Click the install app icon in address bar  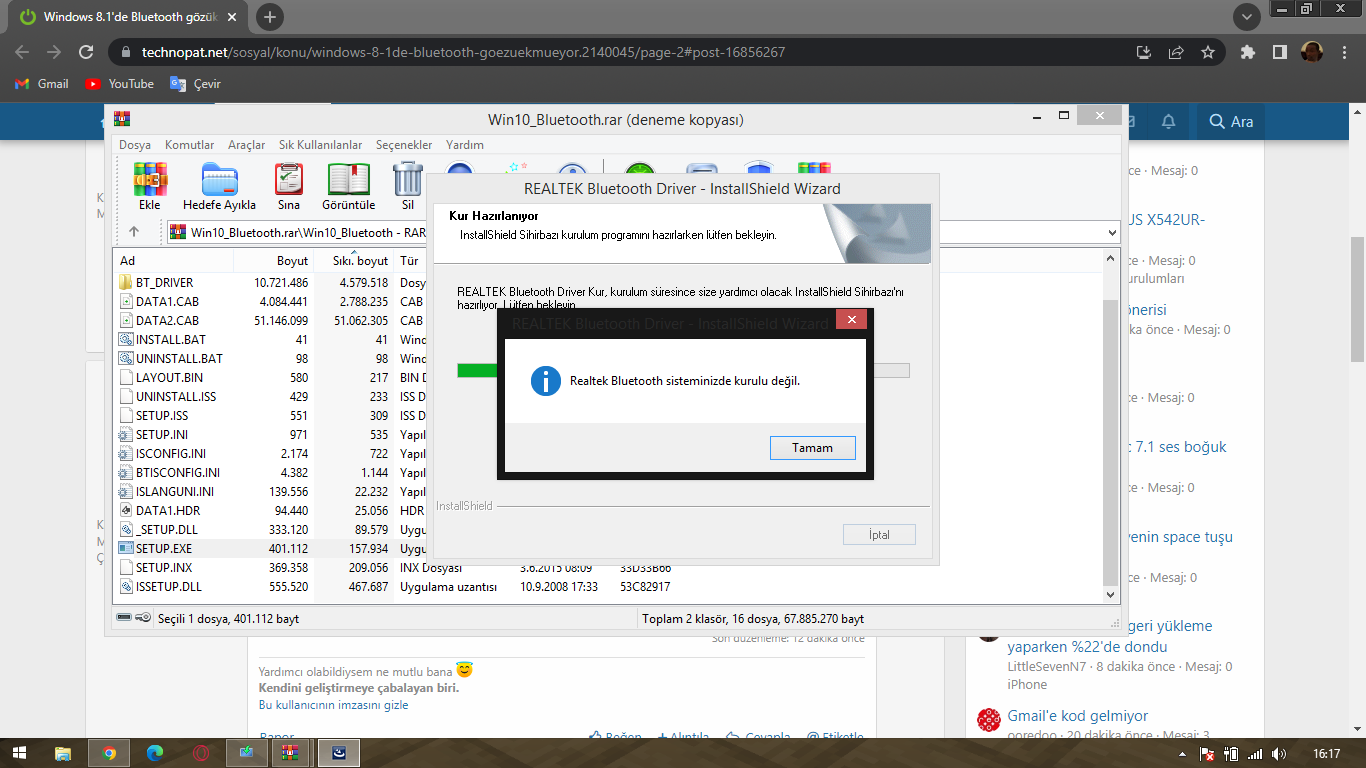(1144, 52)
